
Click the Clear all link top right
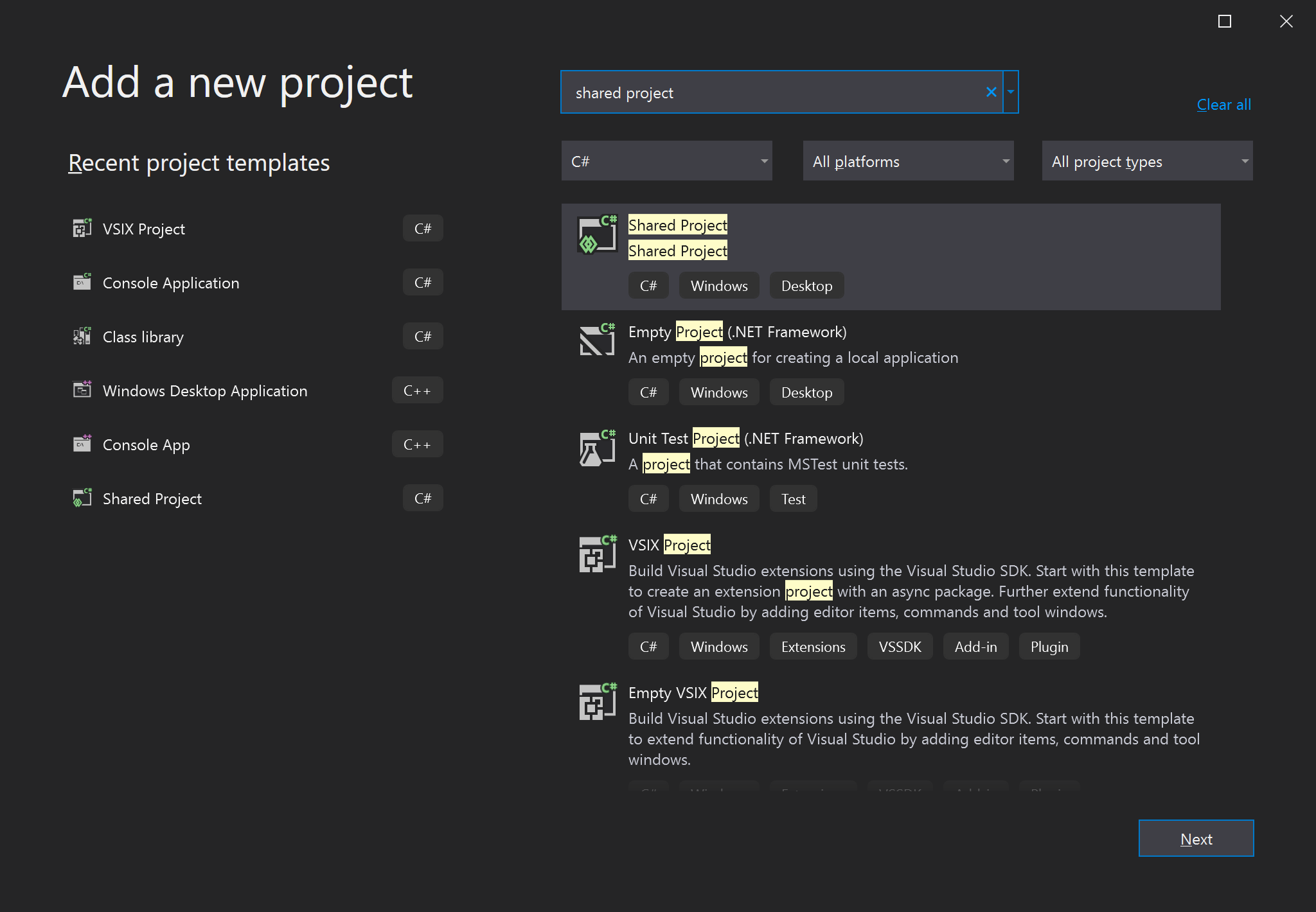[1224, 104]
